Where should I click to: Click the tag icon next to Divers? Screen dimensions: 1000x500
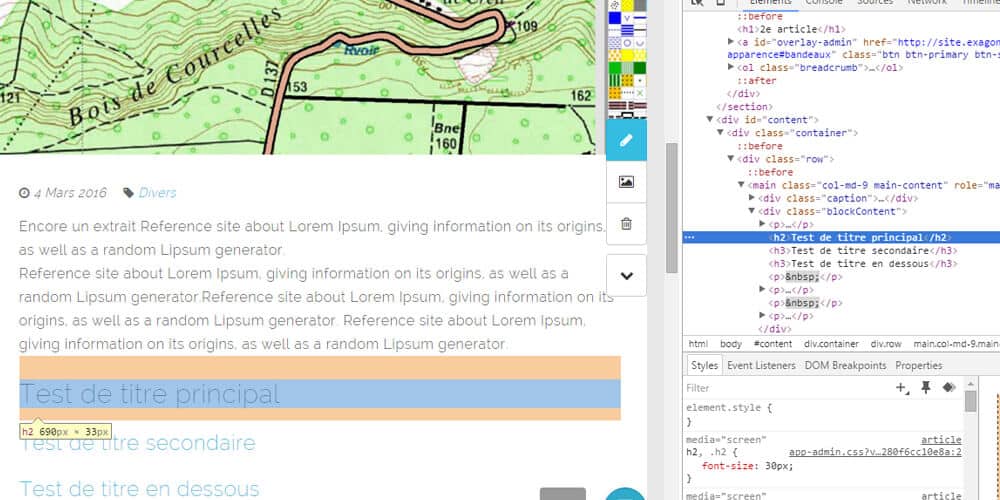[128, 193]
